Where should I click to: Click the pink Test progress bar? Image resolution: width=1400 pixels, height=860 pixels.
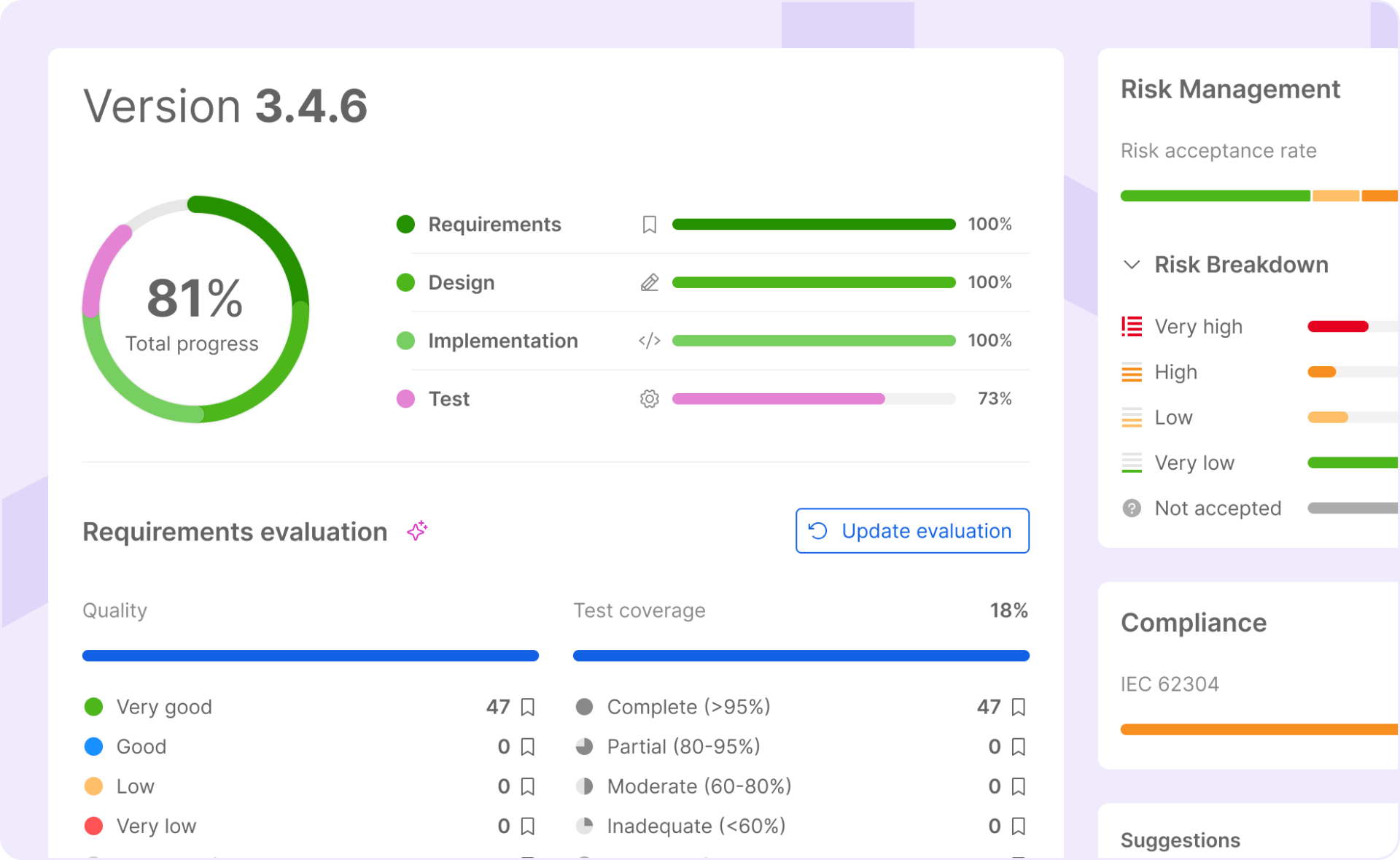click(x=778, y=399)
